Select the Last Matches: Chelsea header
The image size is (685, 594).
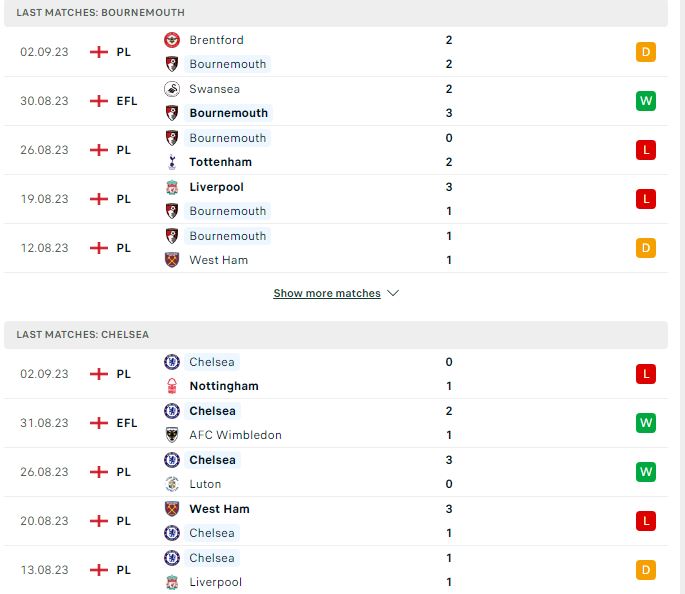[x=336, y=335]
